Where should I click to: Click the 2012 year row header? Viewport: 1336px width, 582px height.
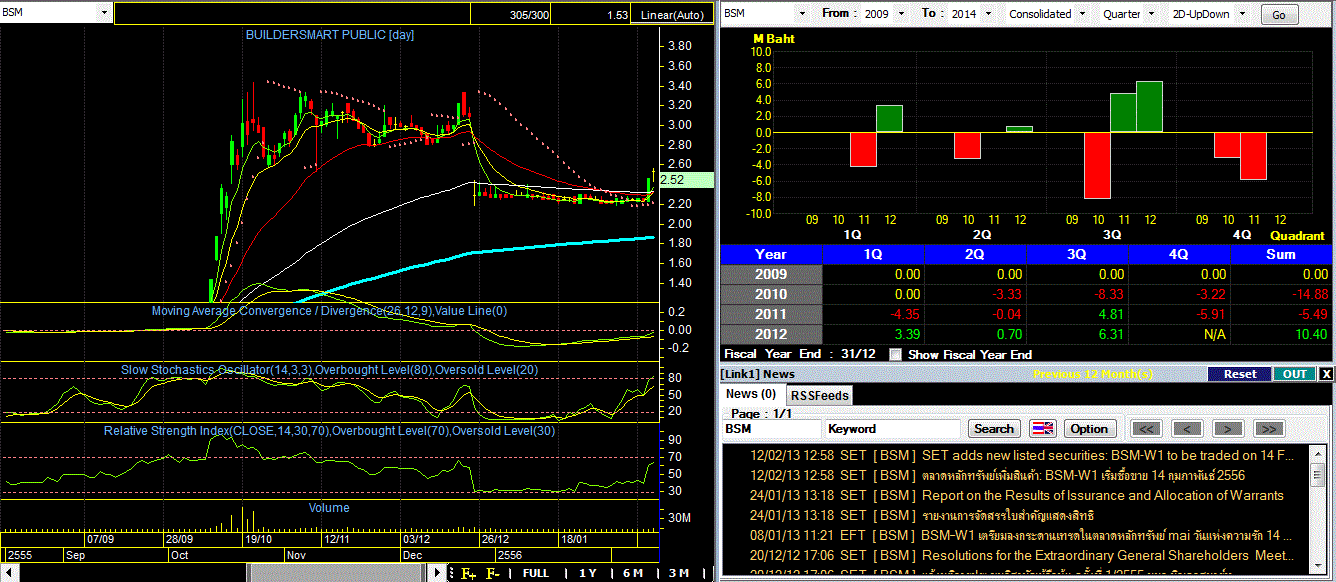click(x=771, y=334)
